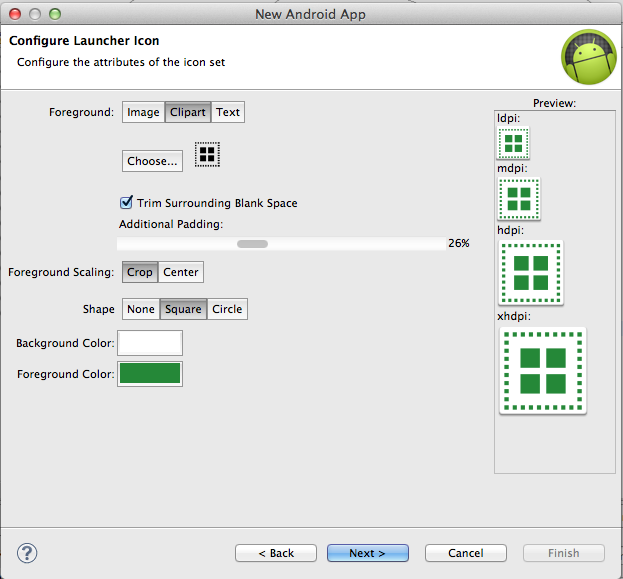
Task: Set icon shape to None
Action: pos(141,309)
